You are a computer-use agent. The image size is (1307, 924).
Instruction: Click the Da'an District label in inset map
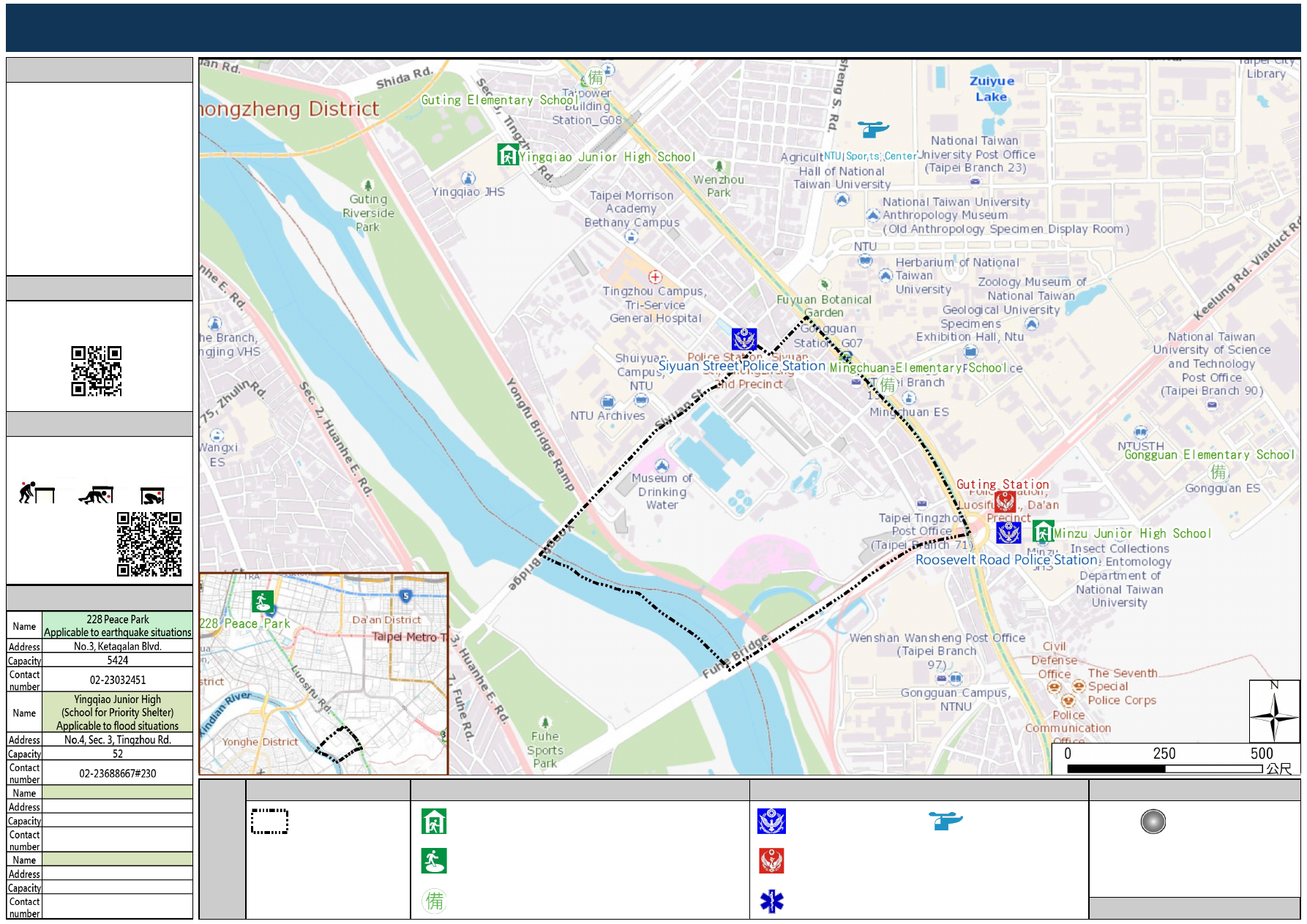386,620
